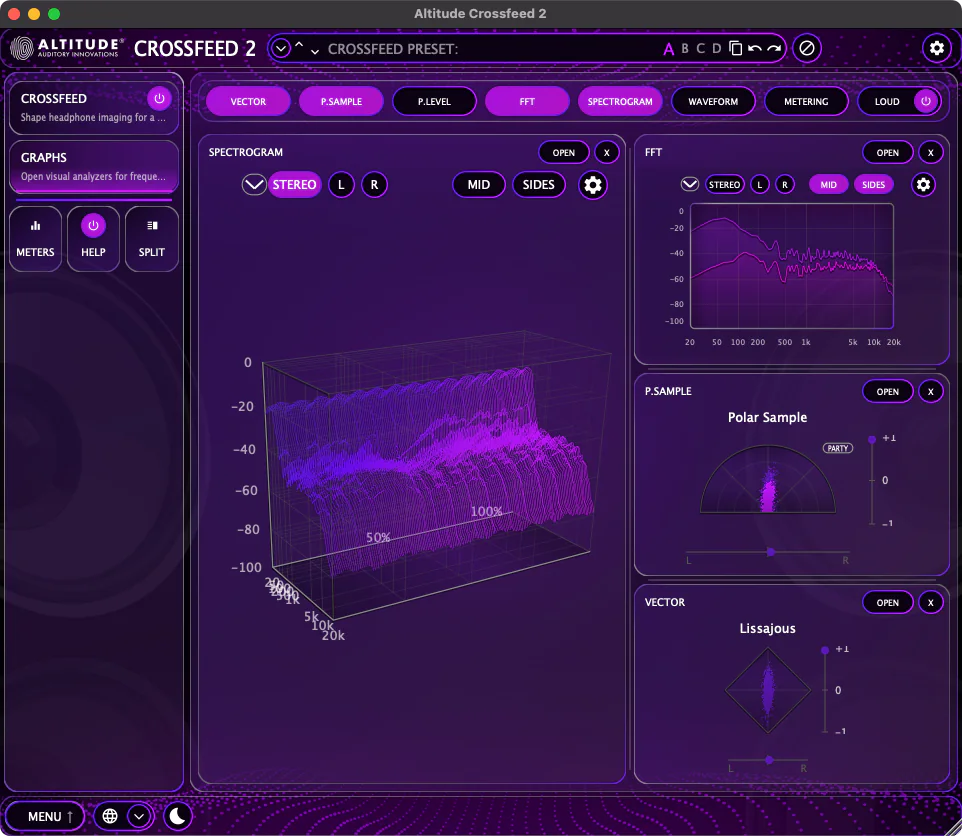This screenshot has height=836, width=962.
Task: Click the copy preset icon
Action: 736,48
